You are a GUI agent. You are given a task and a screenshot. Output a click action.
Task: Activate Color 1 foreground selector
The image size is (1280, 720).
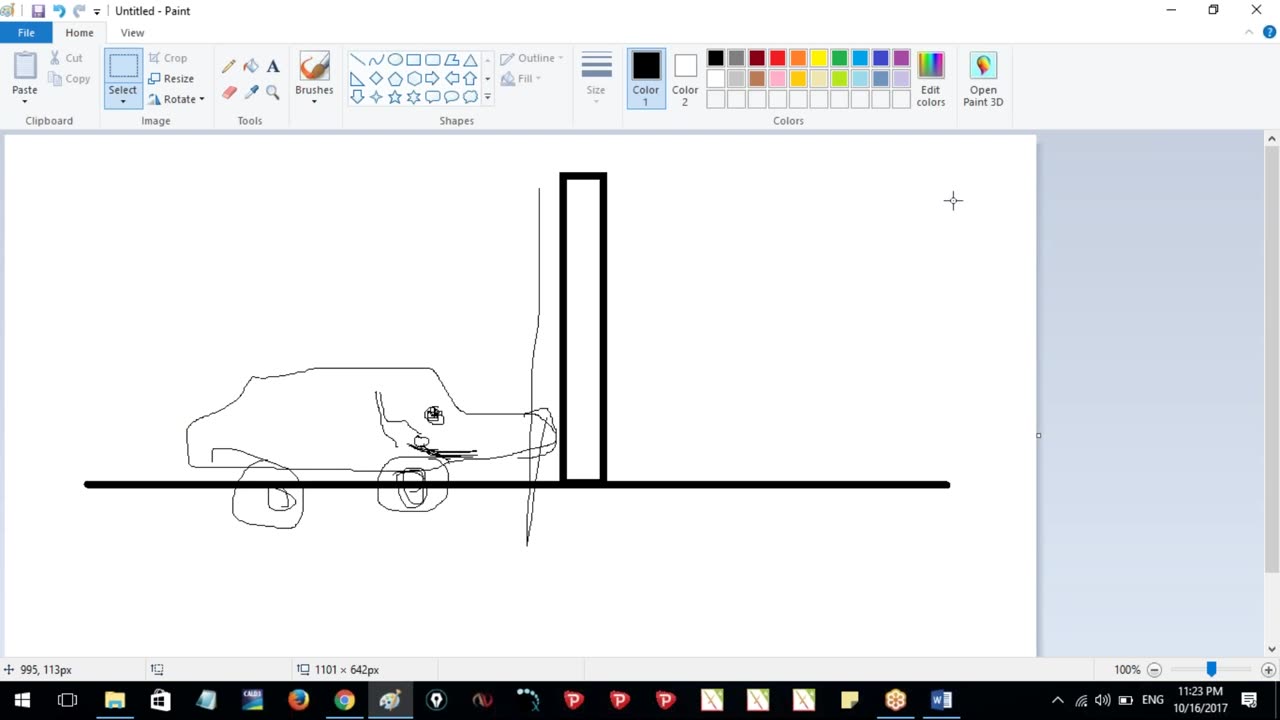coord(646,79)
